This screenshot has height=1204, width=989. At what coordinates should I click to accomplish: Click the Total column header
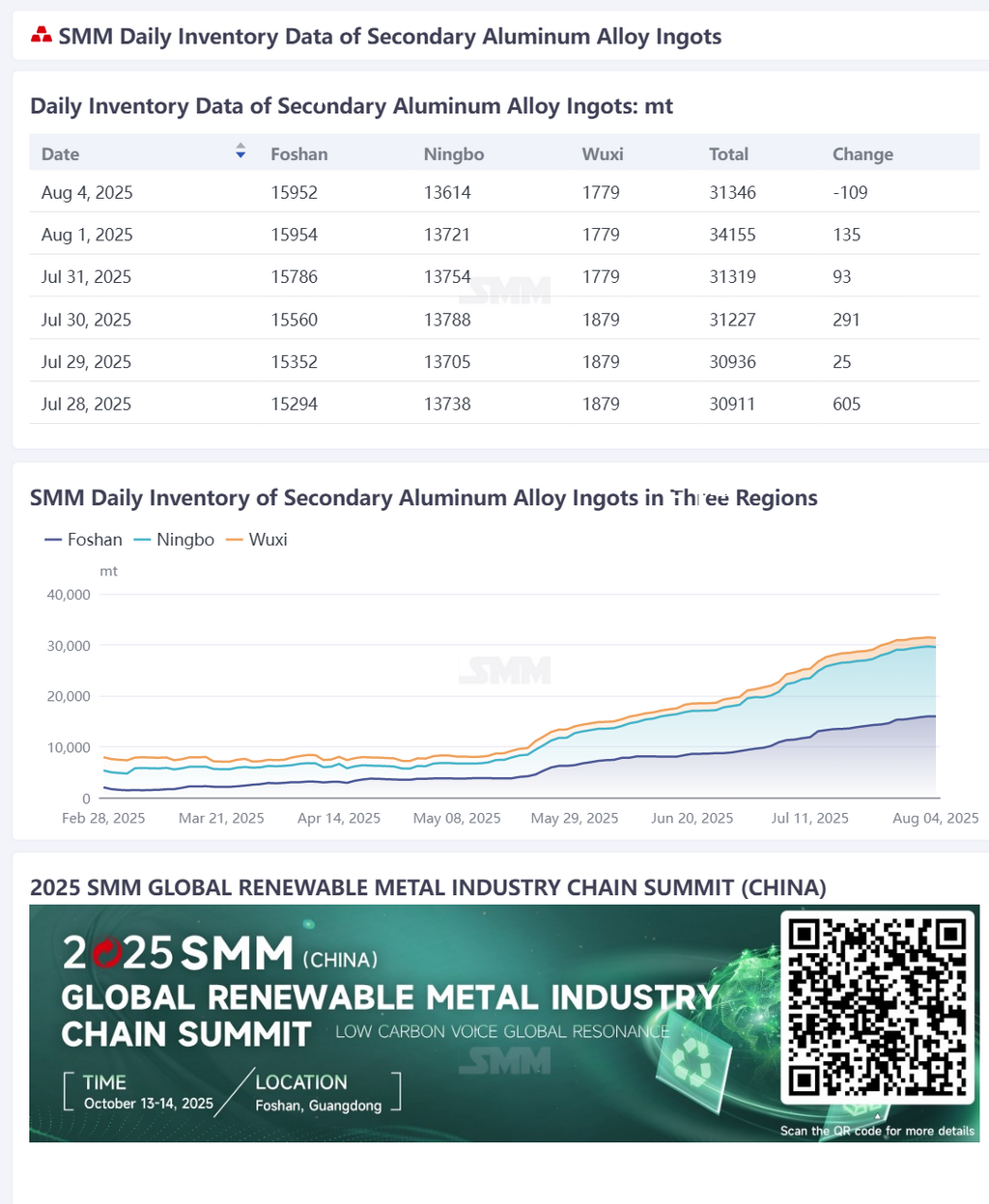click(729, 154)
